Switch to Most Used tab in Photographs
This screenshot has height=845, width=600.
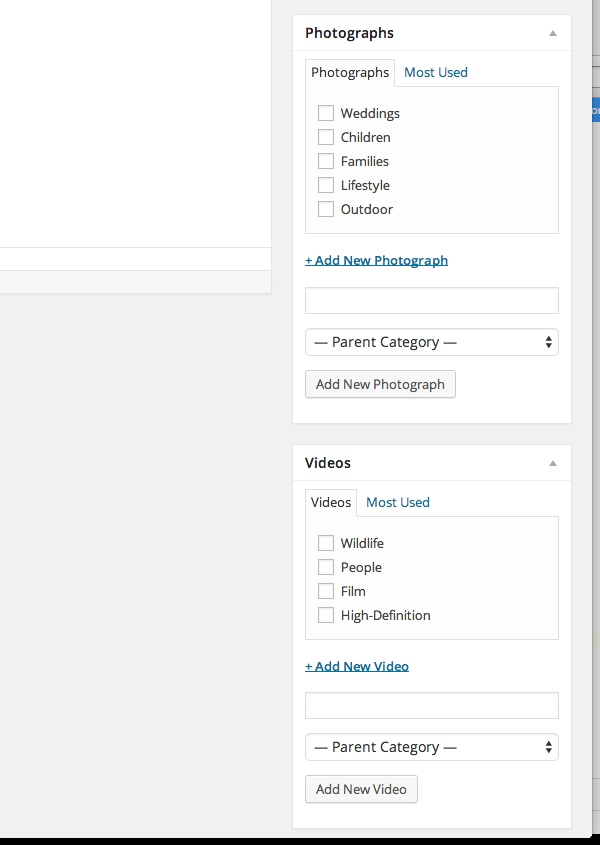(436, 72)
